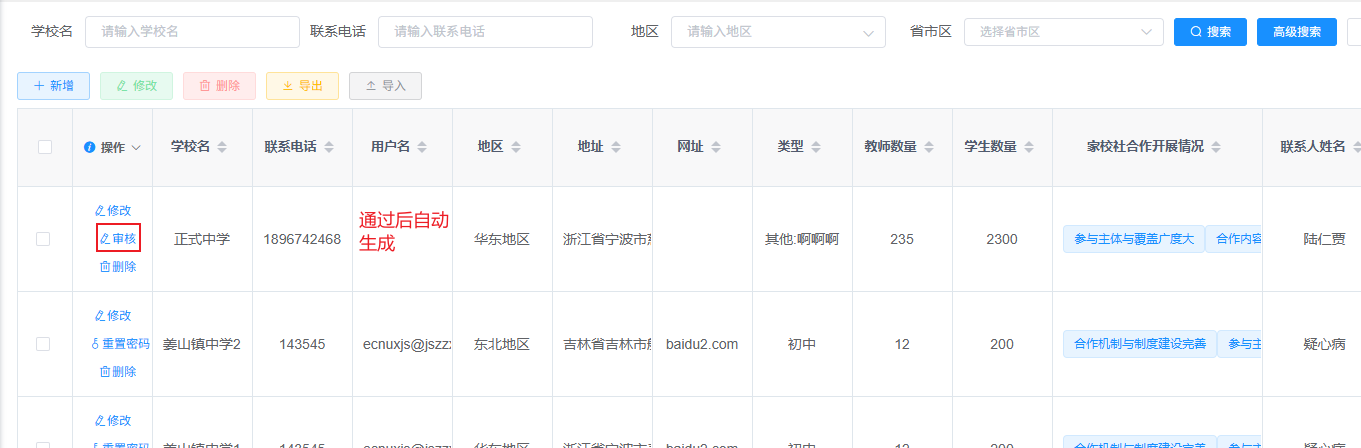1361x448 pixels.
Task: Click sort icon beside 学校名 column header
Action: pos(222,147)
